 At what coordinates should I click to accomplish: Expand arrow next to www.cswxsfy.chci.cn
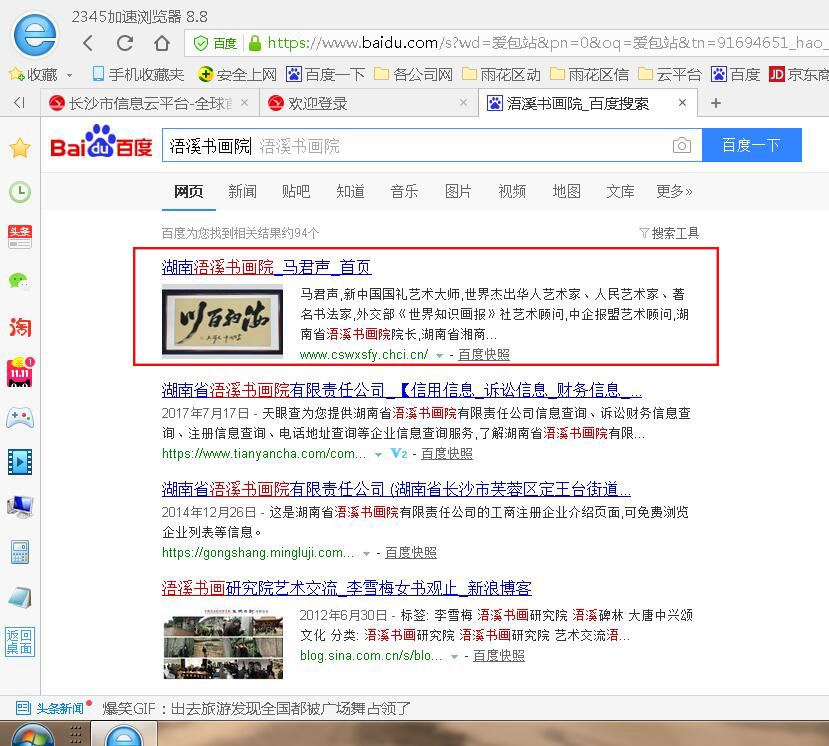[439, 356]
